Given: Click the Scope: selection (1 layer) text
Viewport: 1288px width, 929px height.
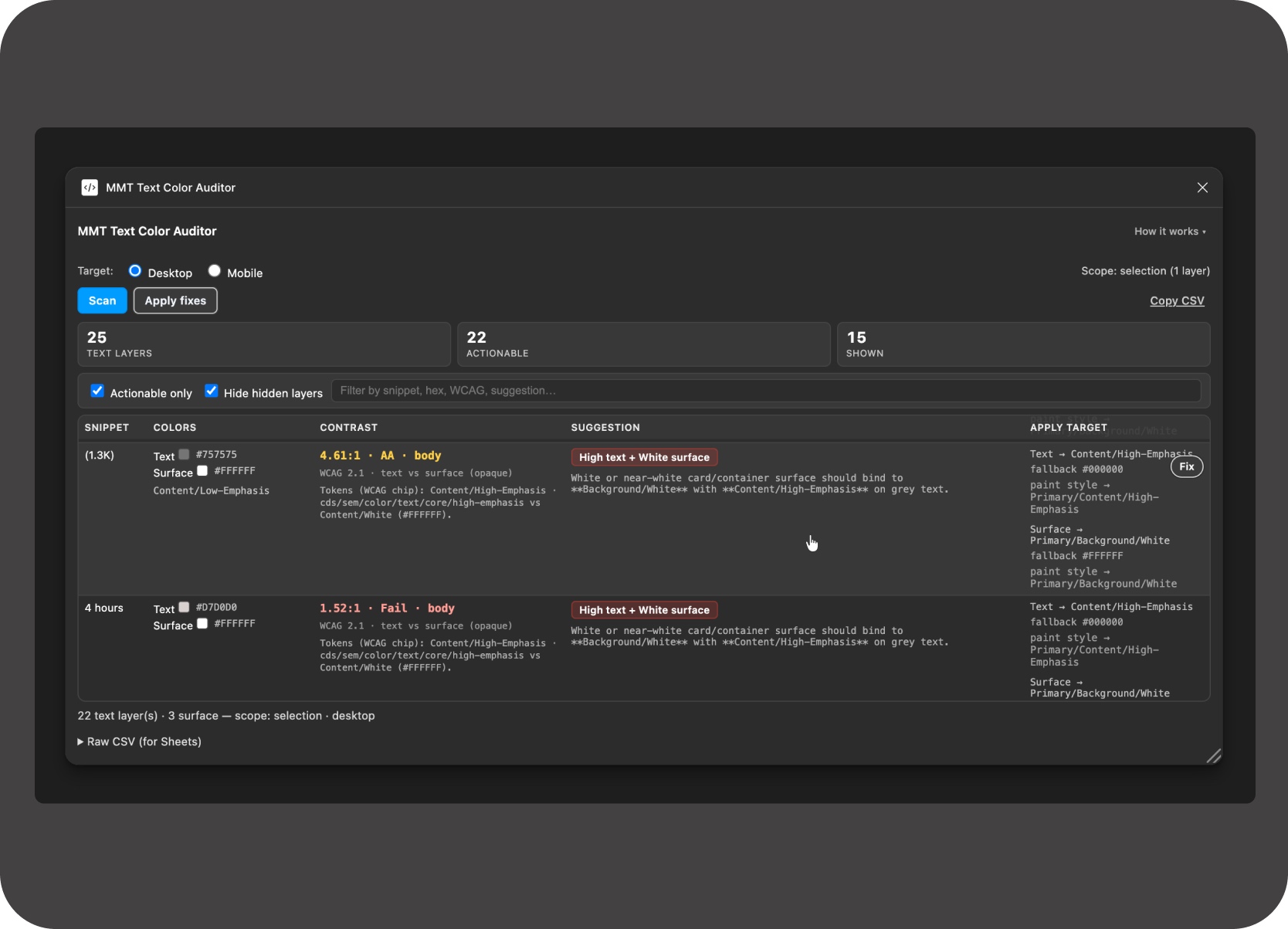Looking at the screenshot, I should 1145,271.
